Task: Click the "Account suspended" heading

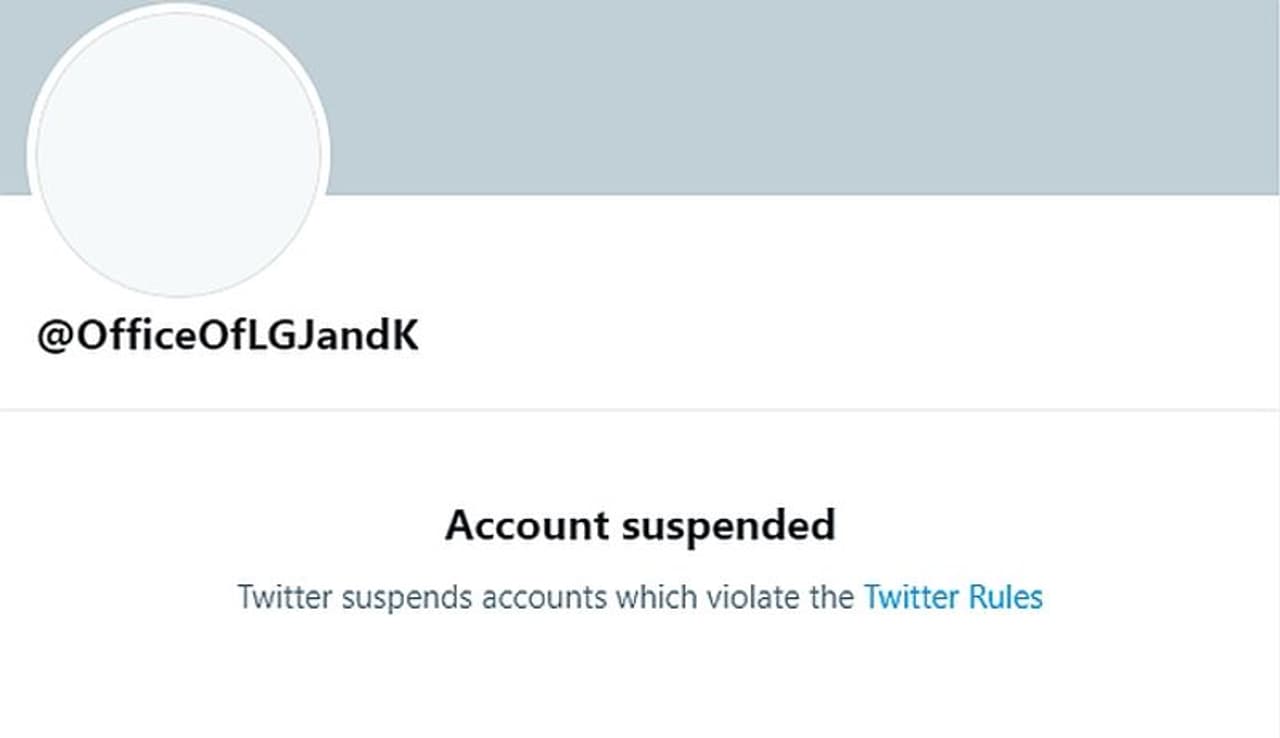Action: [x=640, y=525]
